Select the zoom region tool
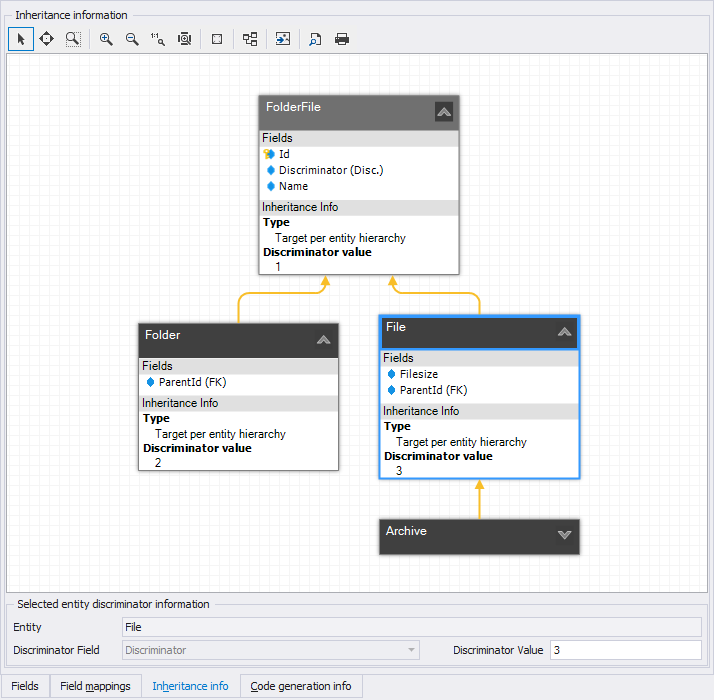 pyautogui.click(x=73, y=39)
